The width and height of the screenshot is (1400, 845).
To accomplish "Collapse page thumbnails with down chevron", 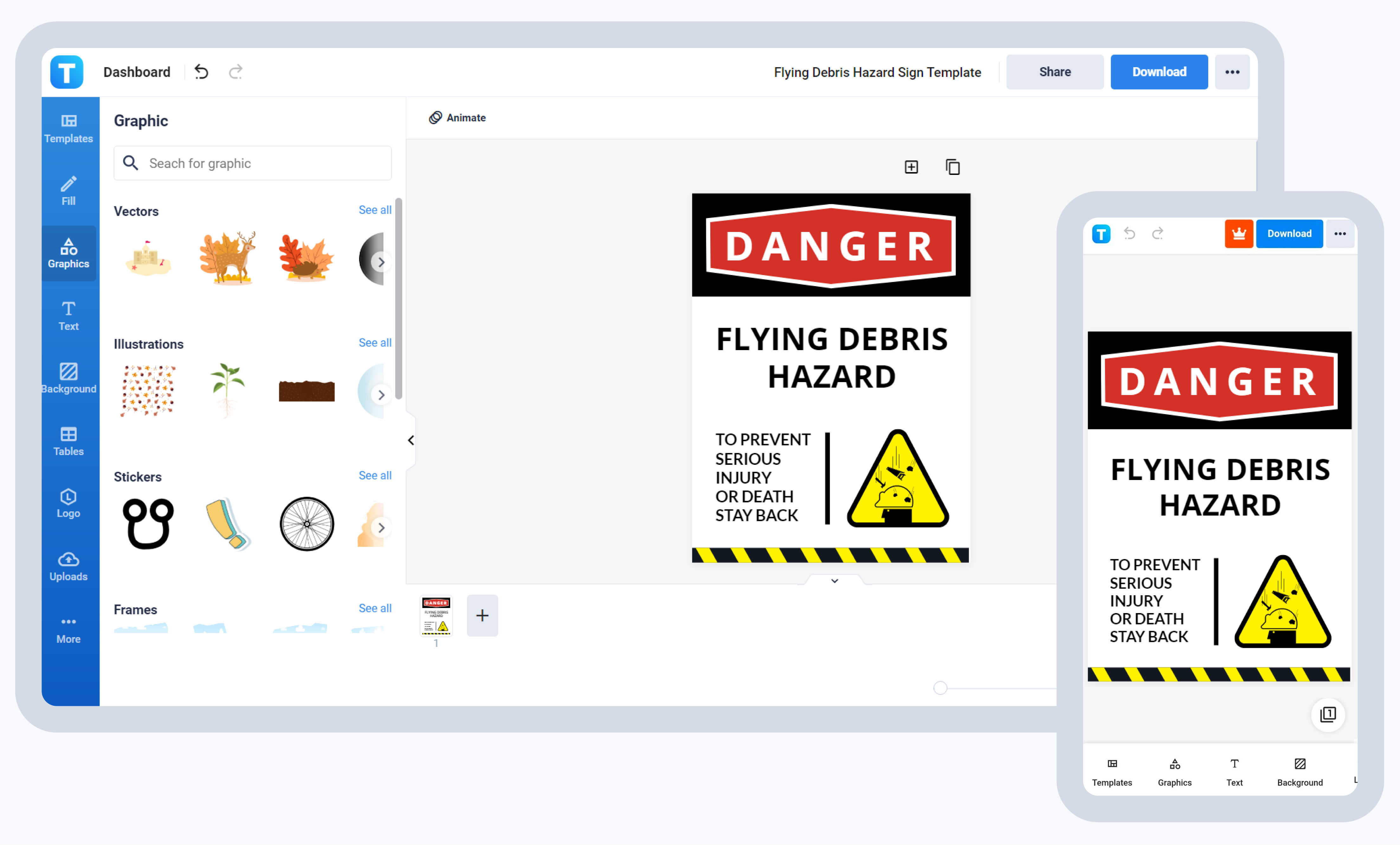I will 834,580.
